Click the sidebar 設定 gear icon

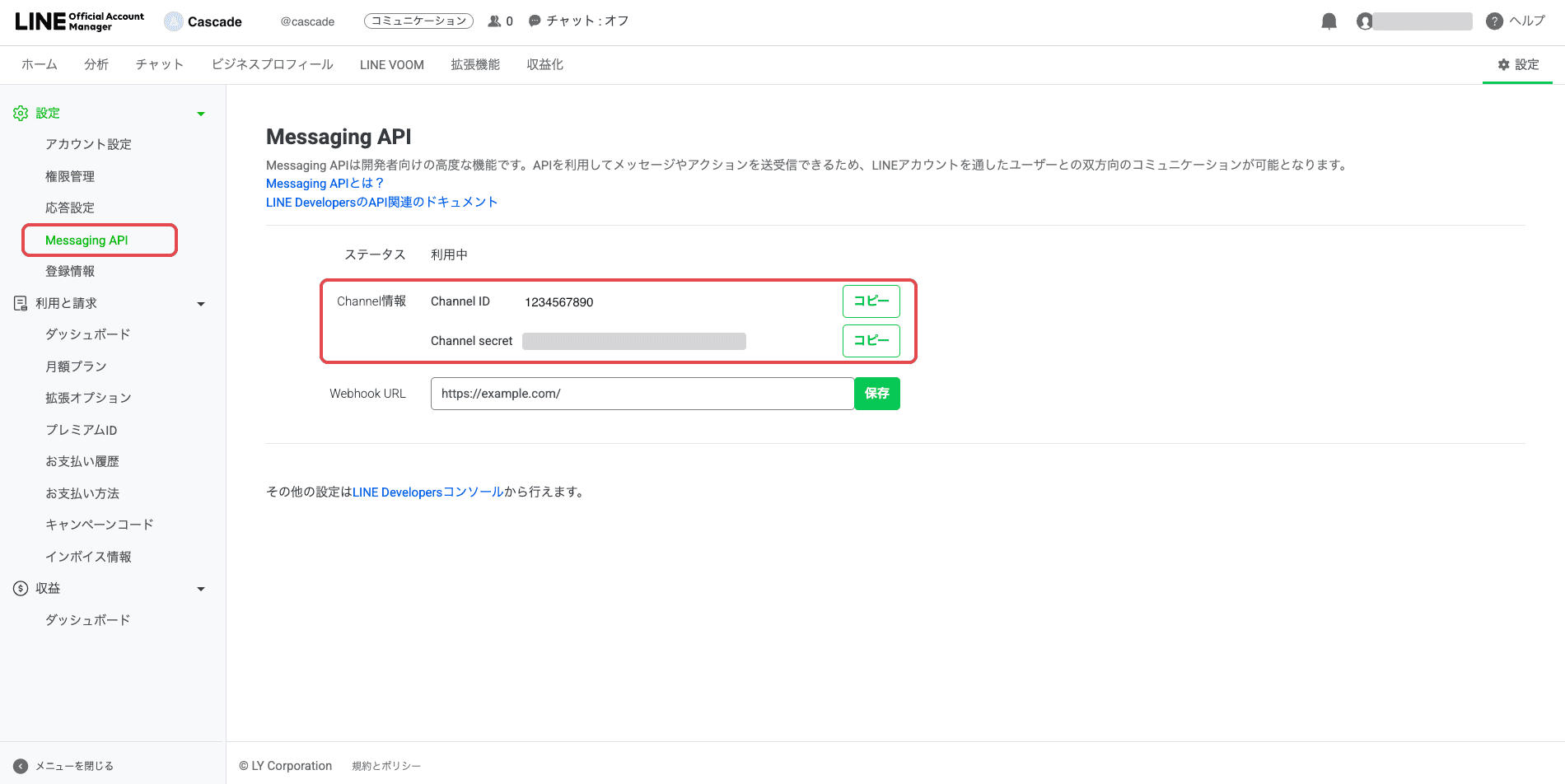coord(21,113)
